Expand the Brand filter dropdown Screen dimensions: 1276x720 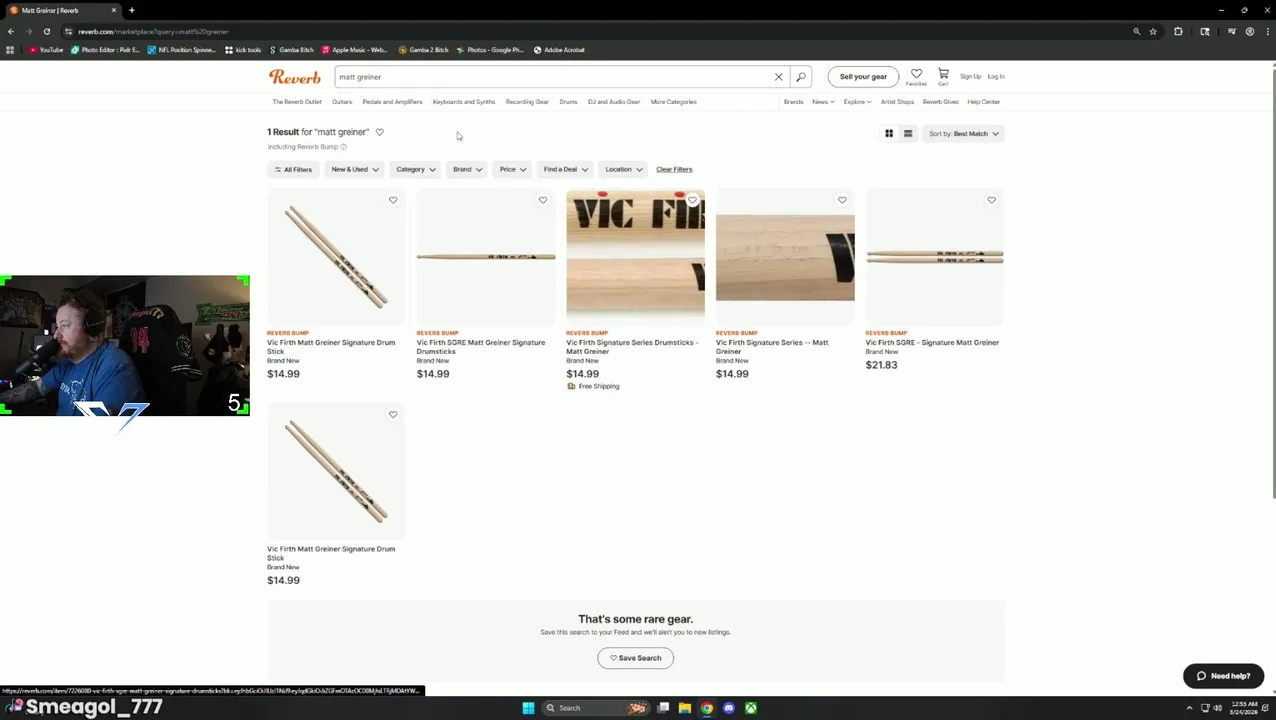point(467,169)
